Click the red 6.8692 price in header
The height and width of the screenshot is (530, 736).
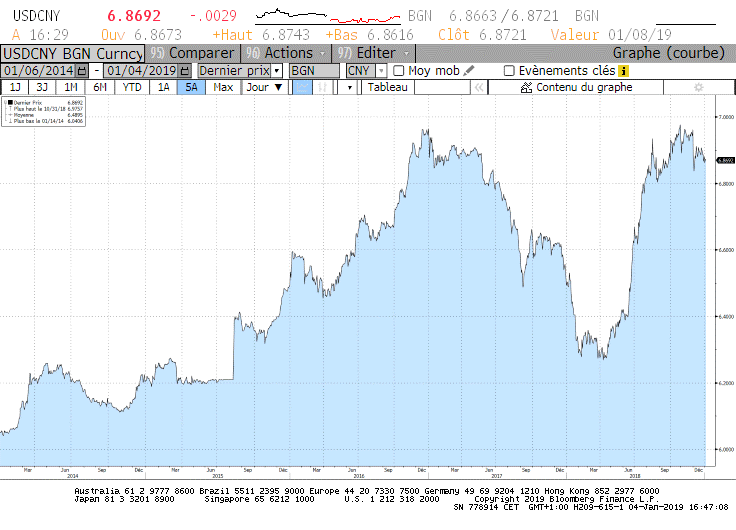click(134, 16)
